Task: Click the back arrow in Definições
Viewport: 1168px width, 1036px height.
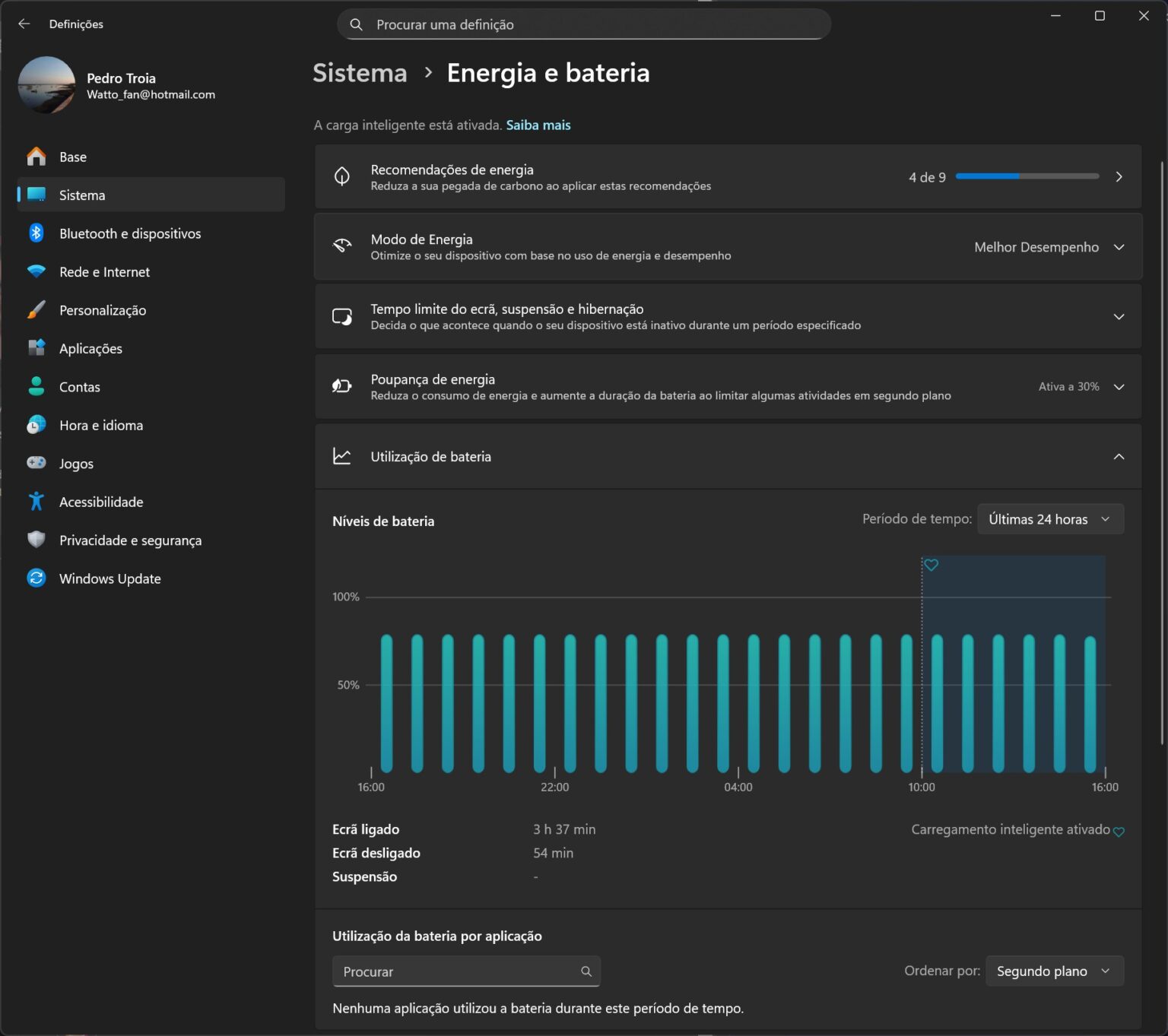Action: [24, 24]
